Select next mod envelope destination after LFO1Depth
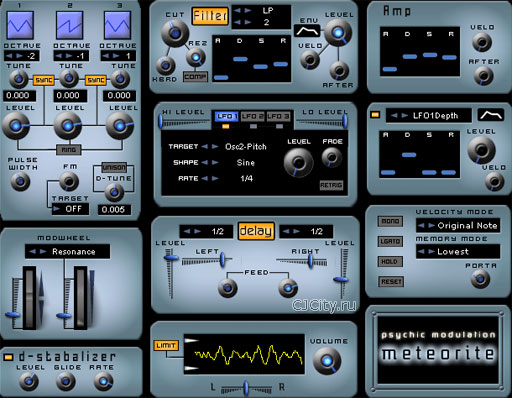 405,116
